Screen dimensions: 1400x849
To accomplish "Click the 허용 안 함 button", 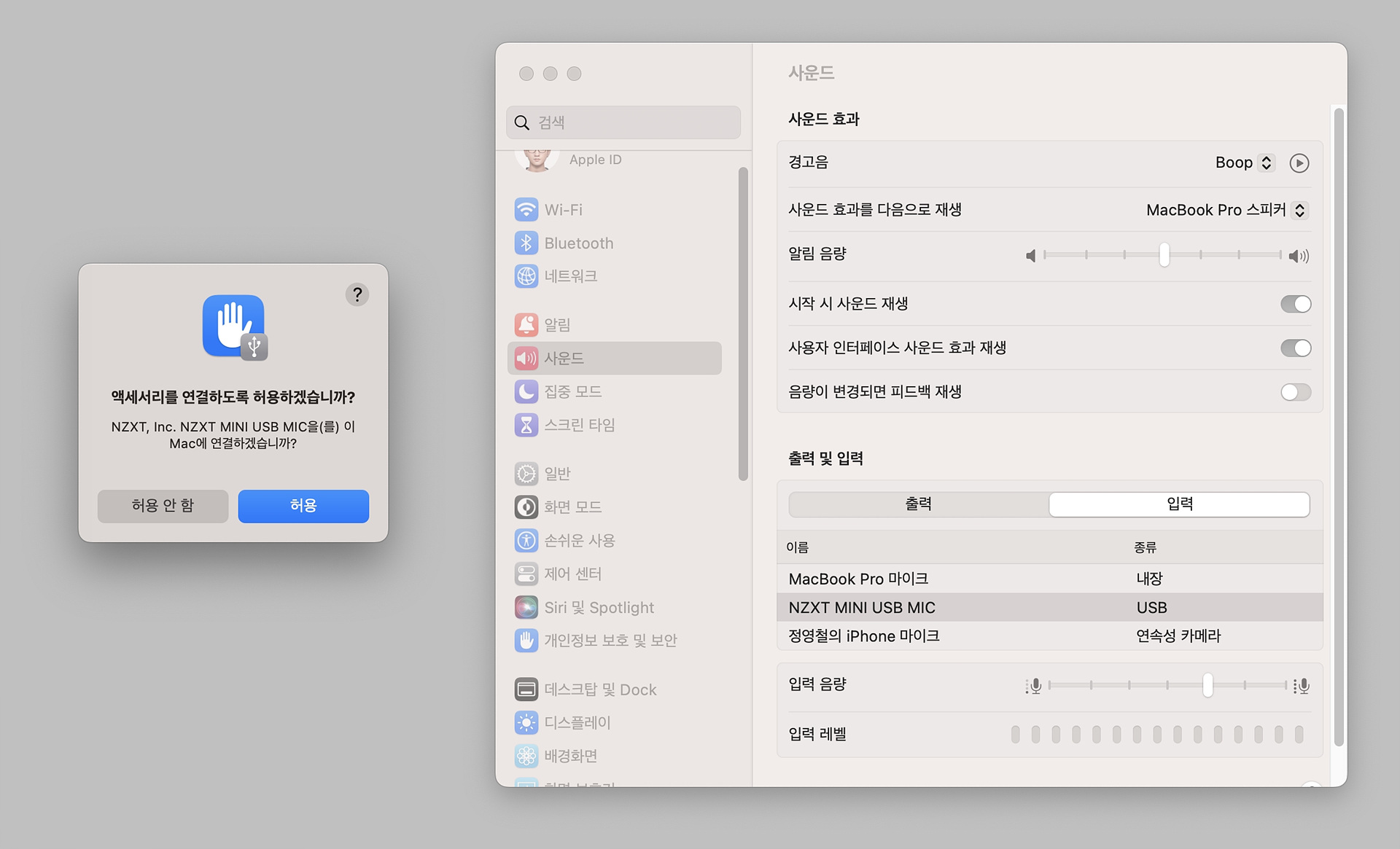I will pyautogui.click(x=163, y=506).
